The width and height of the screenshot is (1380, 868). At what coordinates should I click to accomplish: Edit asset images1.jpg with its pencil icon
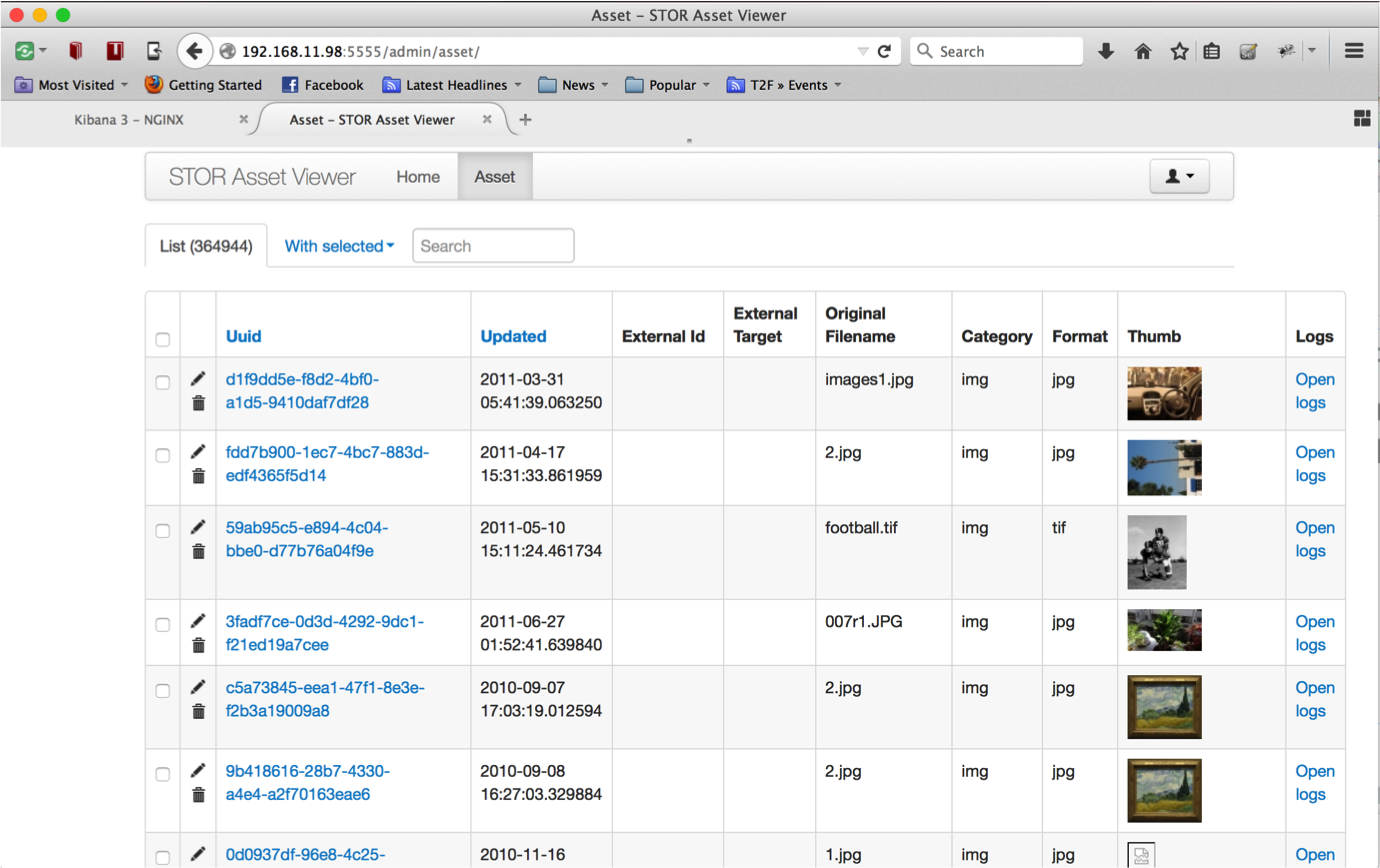pos(198,379)
